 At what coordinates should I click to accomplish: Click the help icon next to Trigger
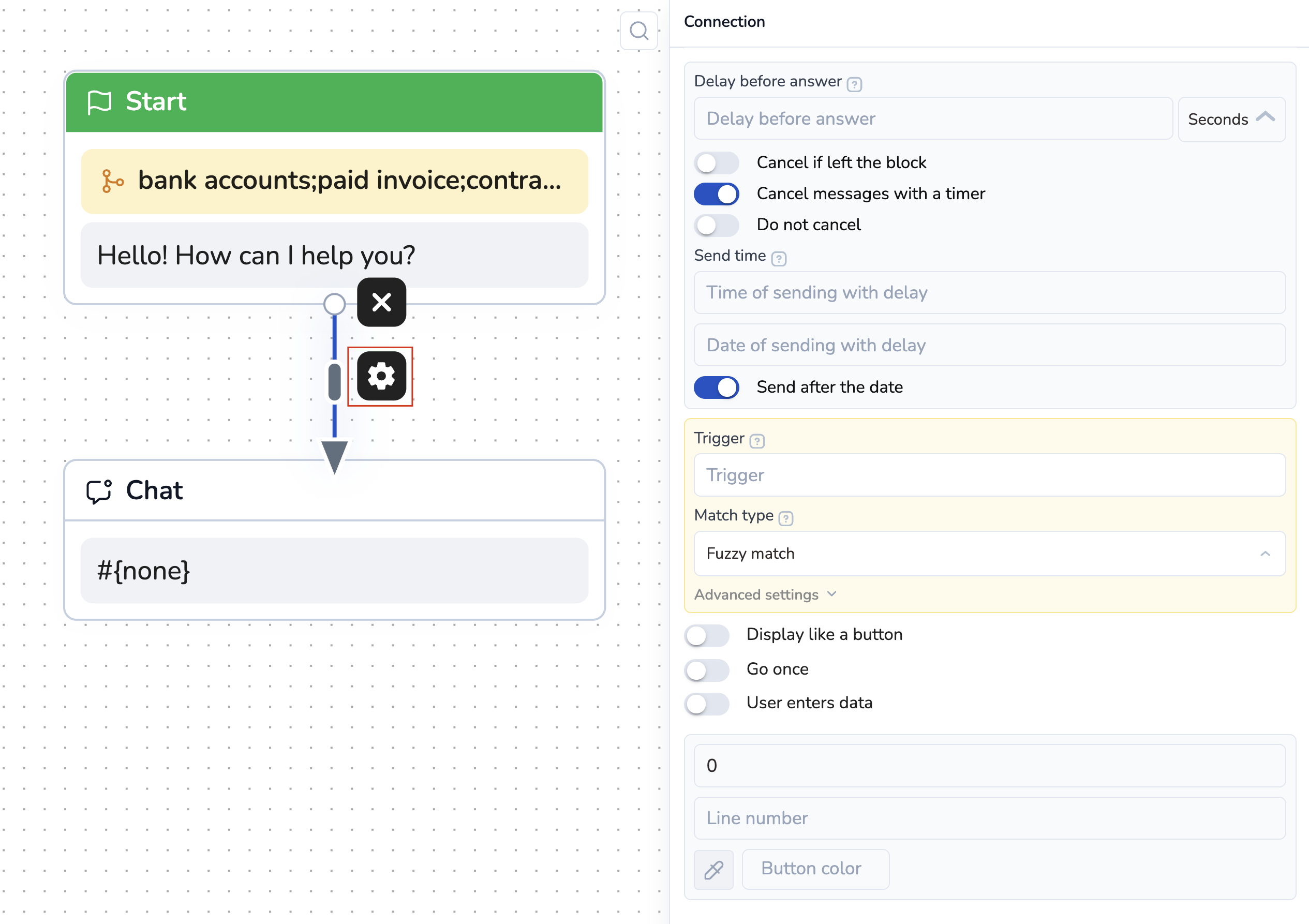pyautogui.click(x=757, y=441)
